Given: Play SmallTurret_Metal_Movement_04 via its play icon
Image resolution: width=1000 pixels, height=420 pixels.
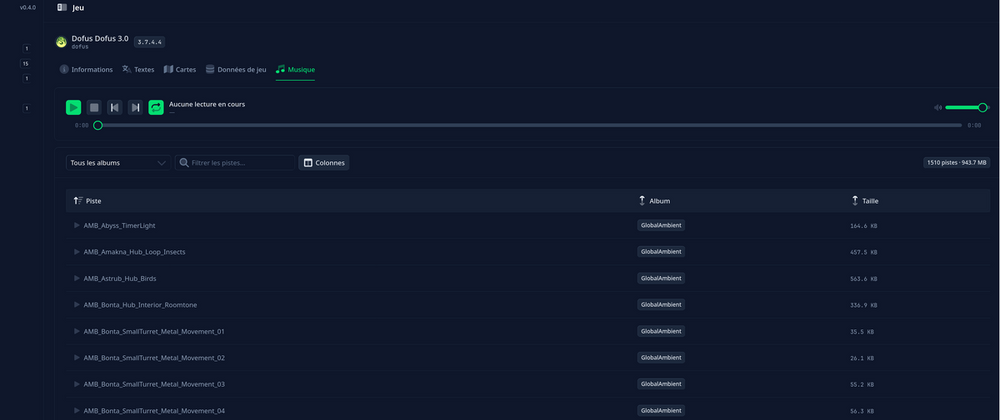Looking at the screenshot, I should click(77, 410).
